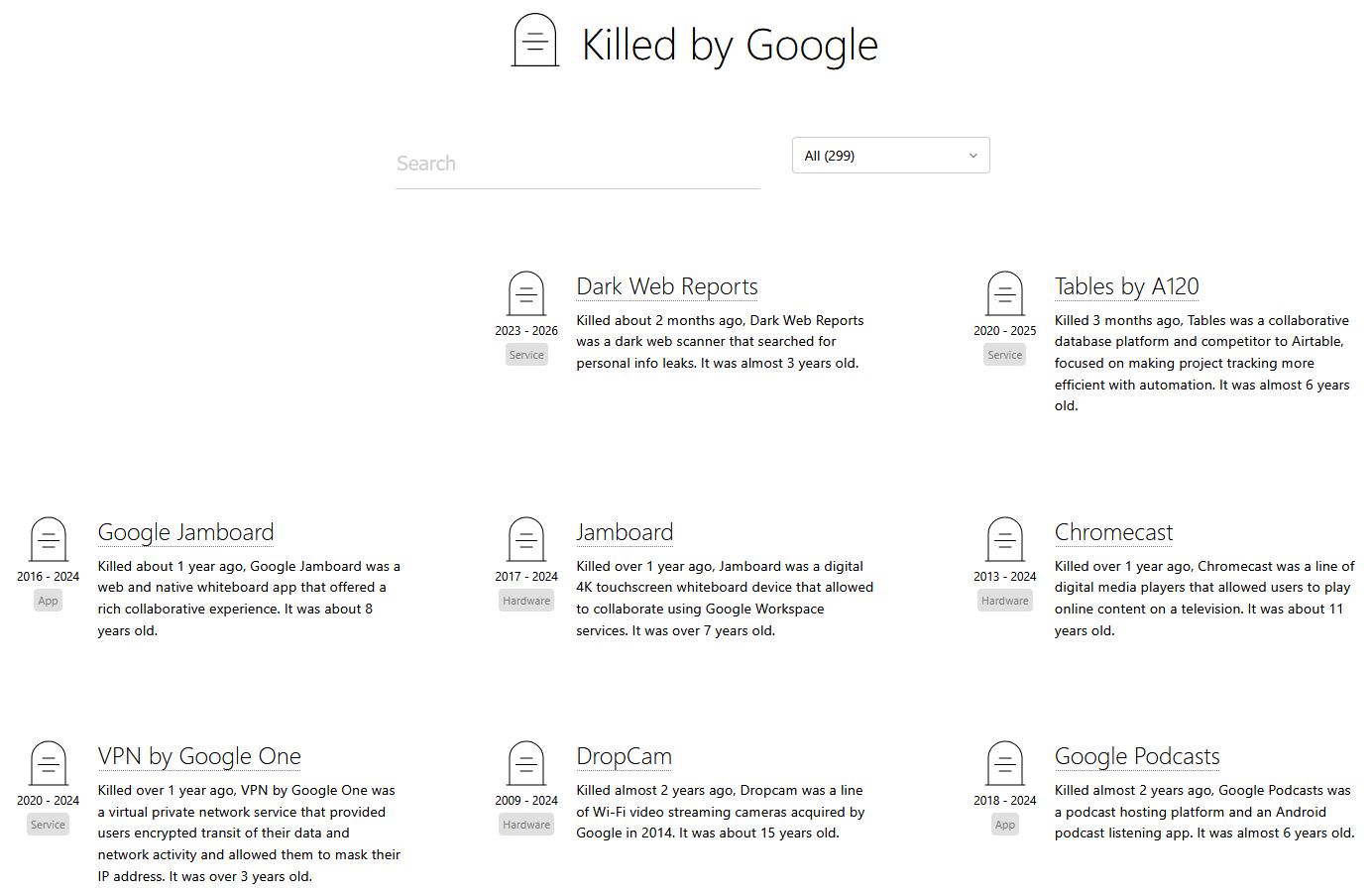The width and height of the screenshot is (1372, 890).
Task: Click the Hardware badge under Jamboard 2017 - 2024
Action: 526,601
